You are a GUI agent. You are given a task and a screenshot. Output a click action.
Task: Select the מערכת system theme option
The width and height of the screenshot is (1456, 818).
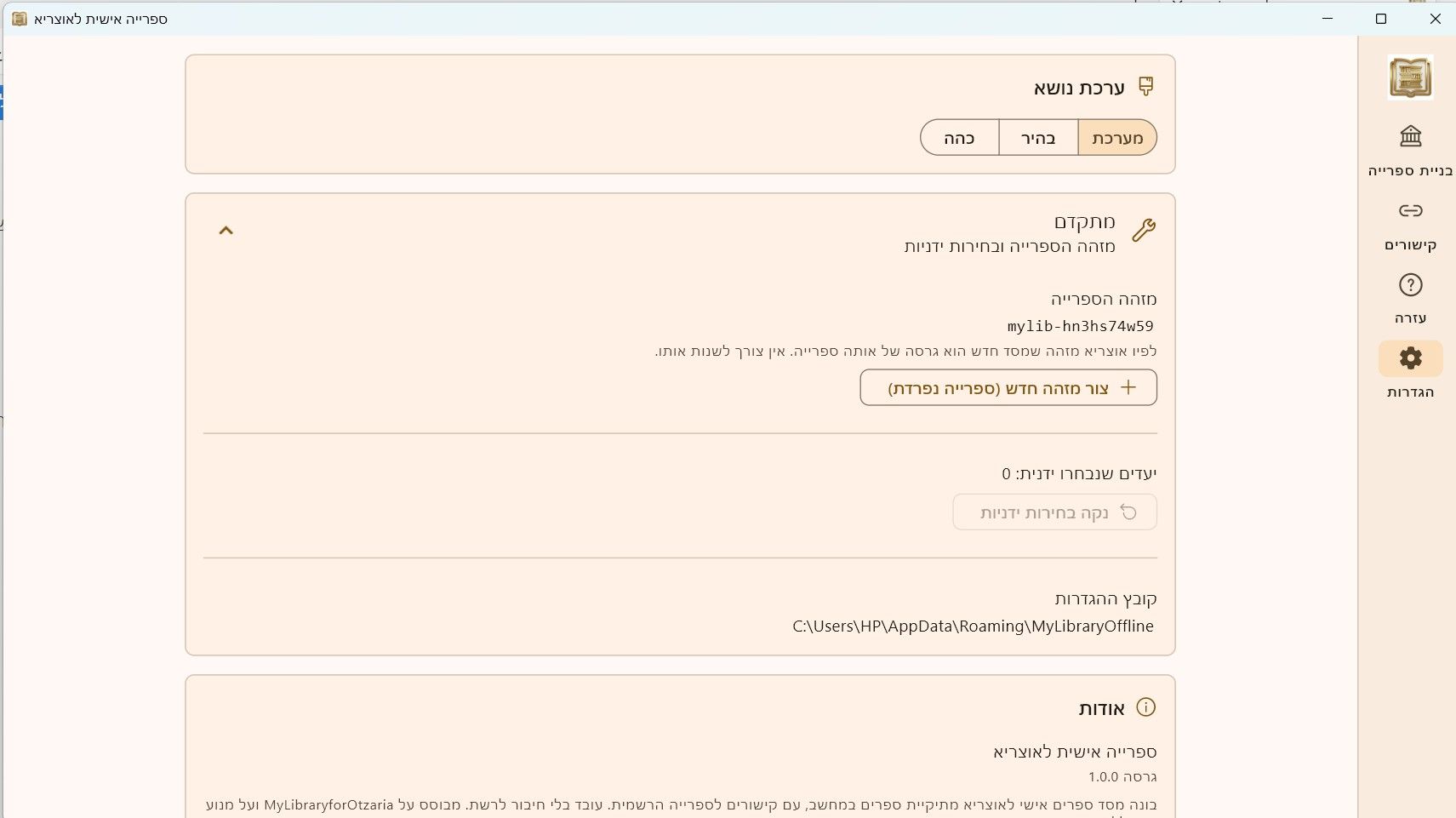(1117, 138)
